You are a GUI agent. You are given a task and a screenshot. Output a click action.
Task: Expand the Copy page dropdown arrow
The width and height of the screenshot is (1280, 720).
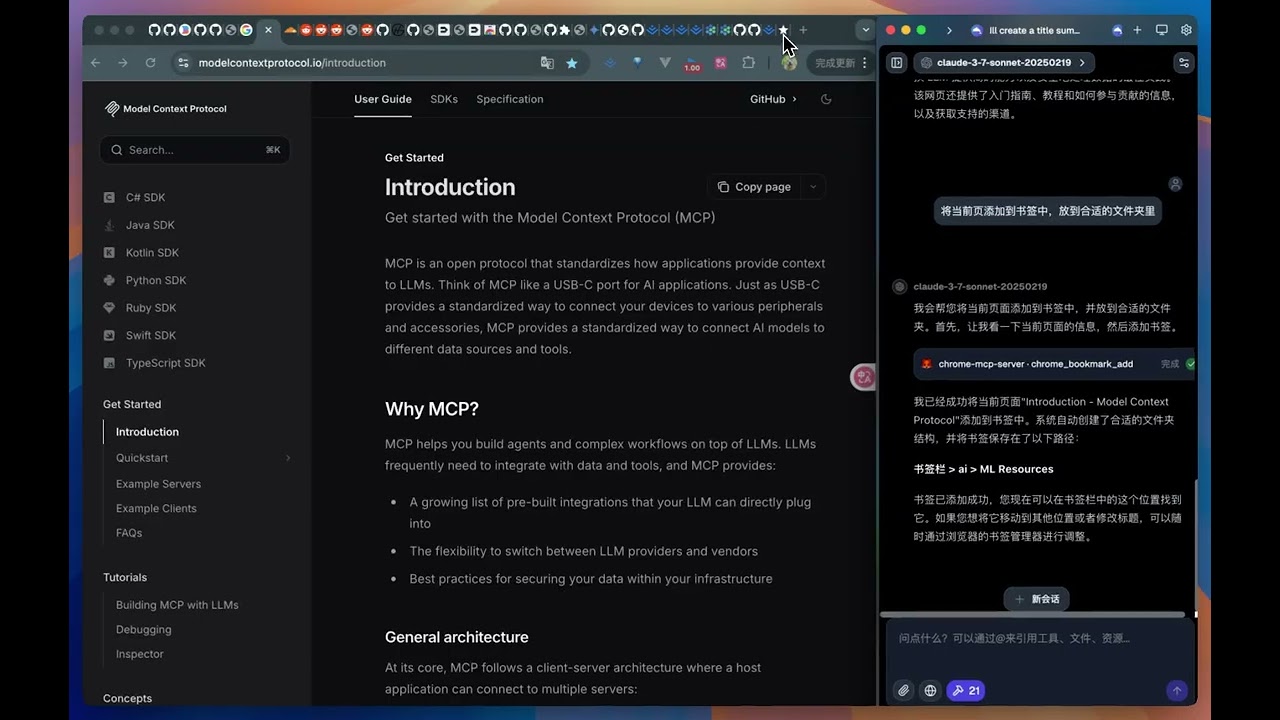coord(813,187)
